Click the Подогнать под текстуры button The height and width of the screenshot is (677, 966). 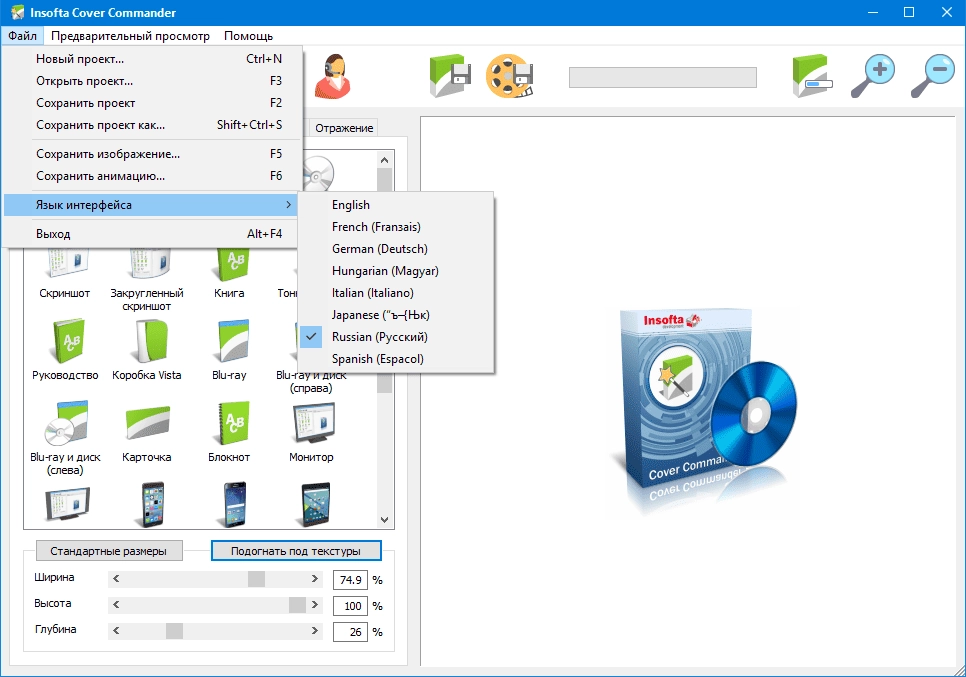[x=296, y=551]
